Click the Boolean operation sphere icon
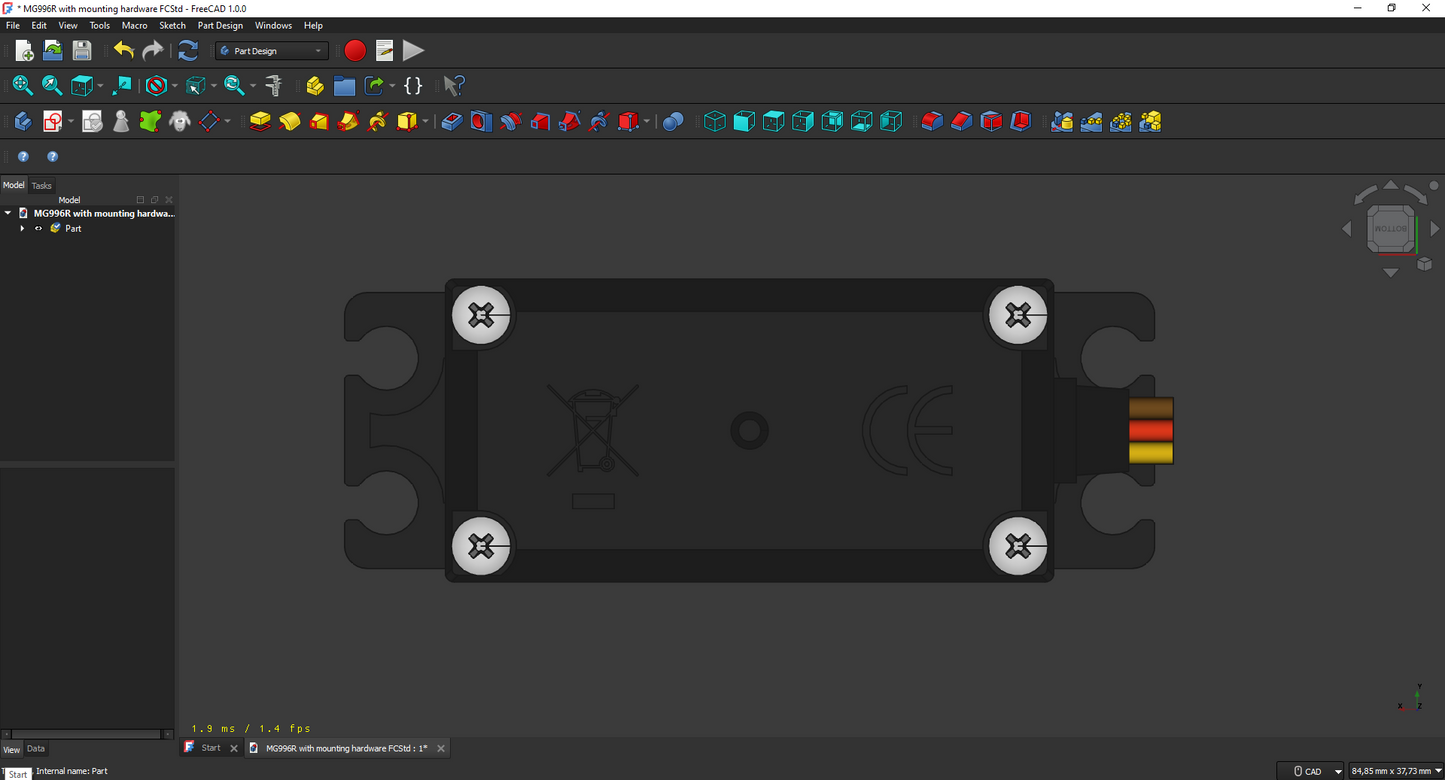 point(673,122)
